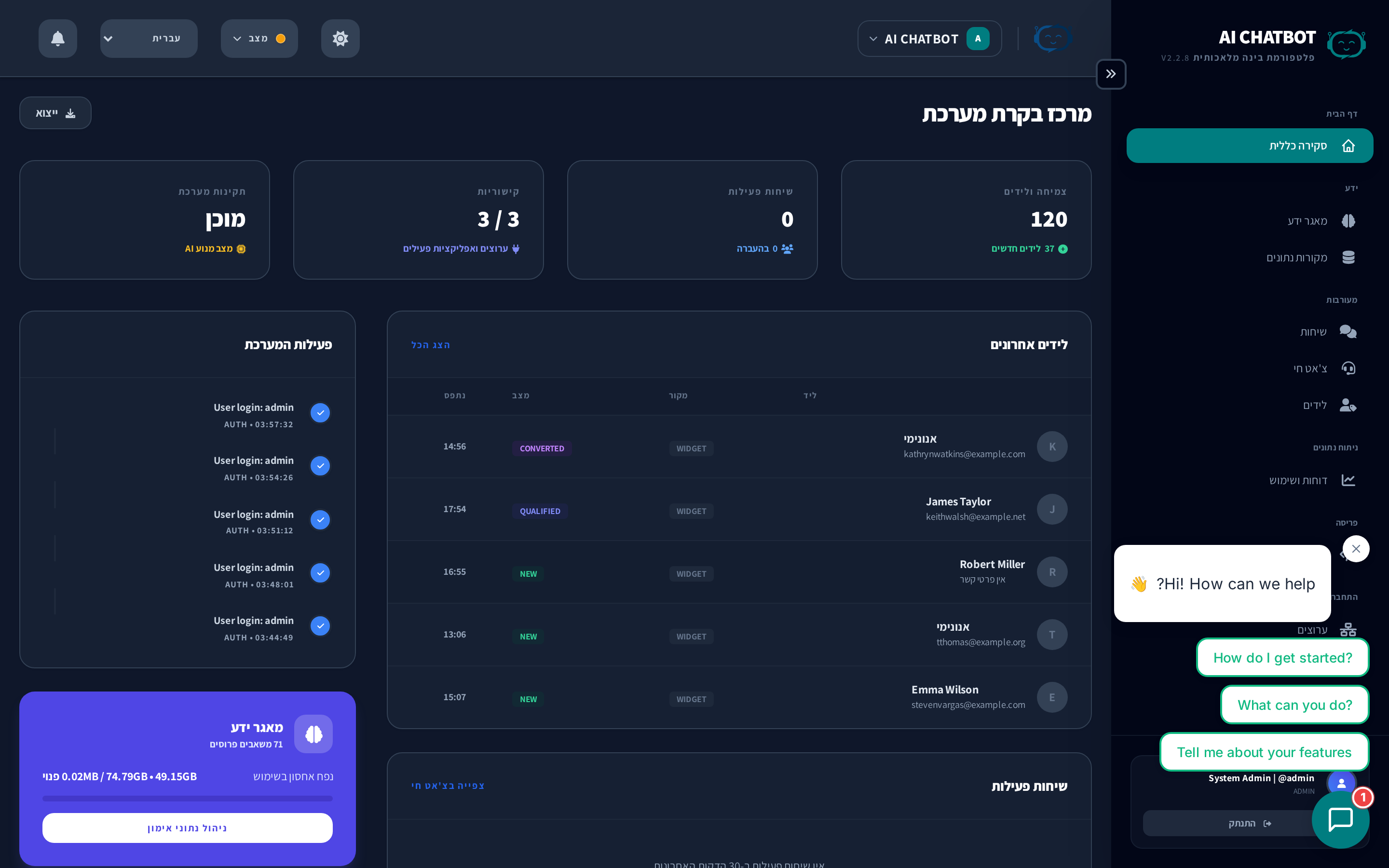
Task: Select the סקירה כללית menu item
Action: [x=1250, y=146]
